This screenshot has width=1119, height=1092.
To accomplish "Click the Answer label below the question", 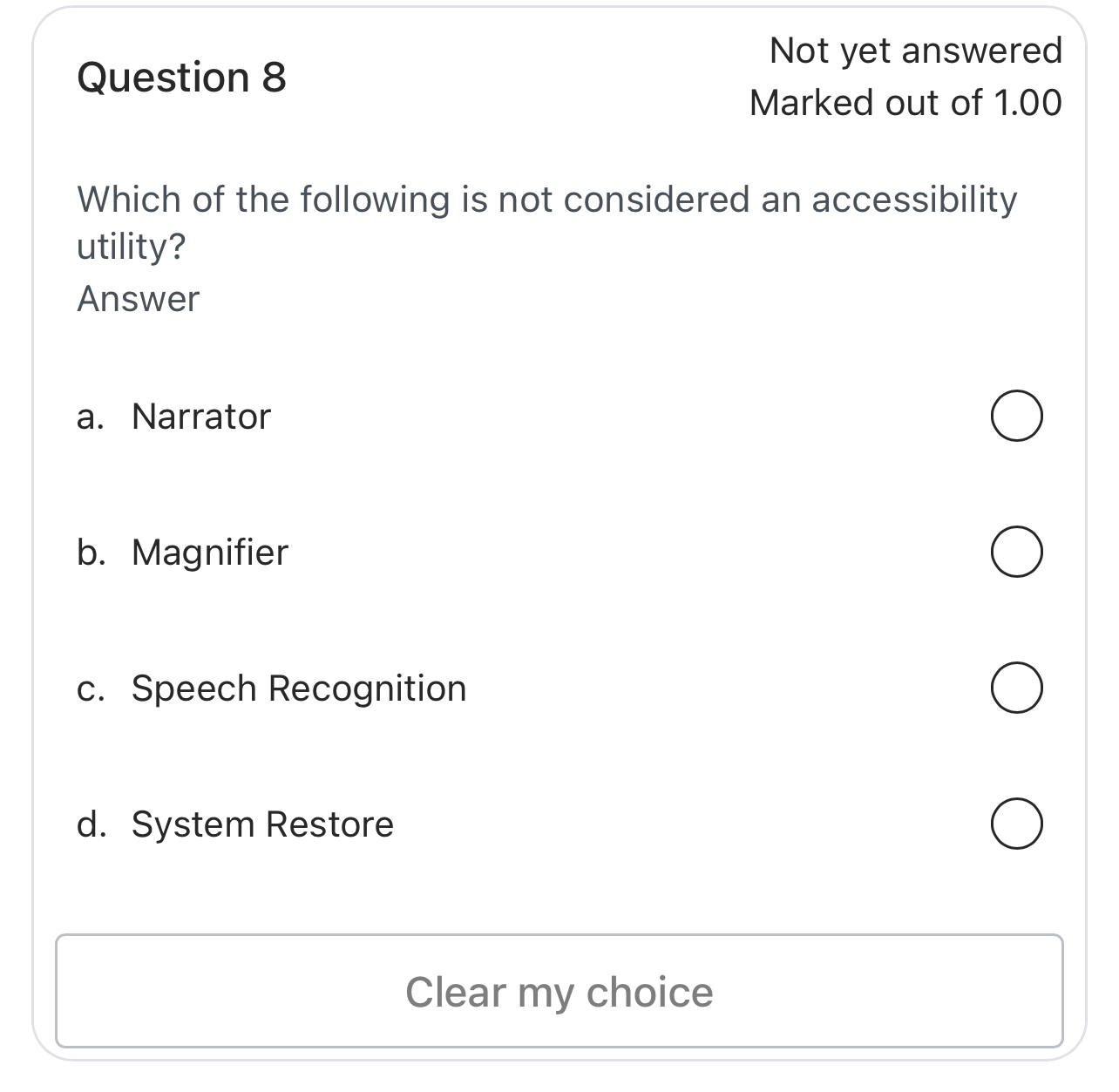I will pos(138,298).
